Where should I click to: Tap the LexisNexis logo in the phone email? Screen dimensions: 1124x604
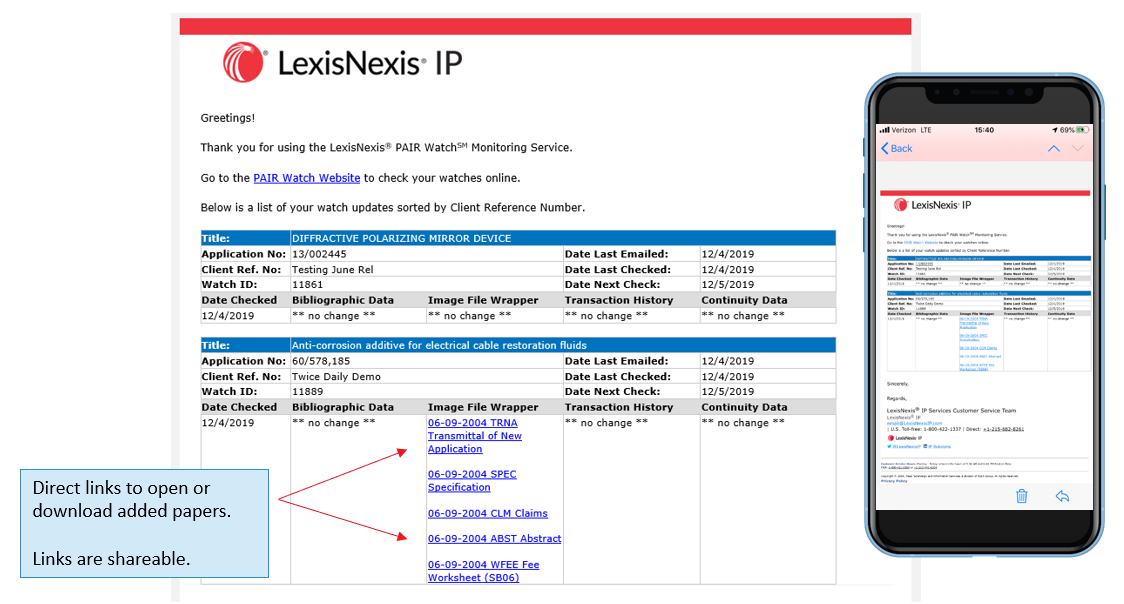(933, 205)
